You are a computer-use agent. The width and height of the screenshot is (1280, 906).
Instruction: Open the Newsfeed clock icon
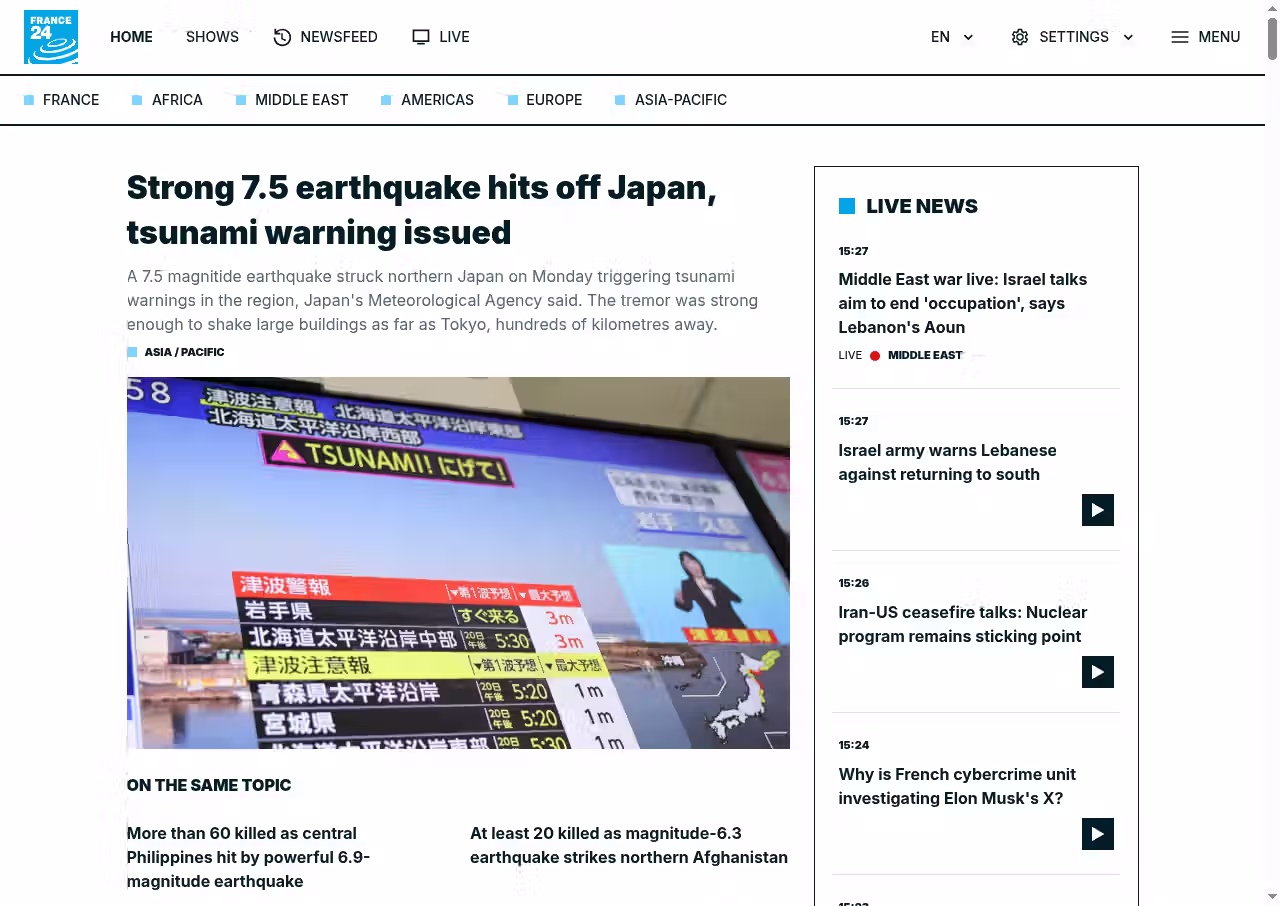point(282,37)
